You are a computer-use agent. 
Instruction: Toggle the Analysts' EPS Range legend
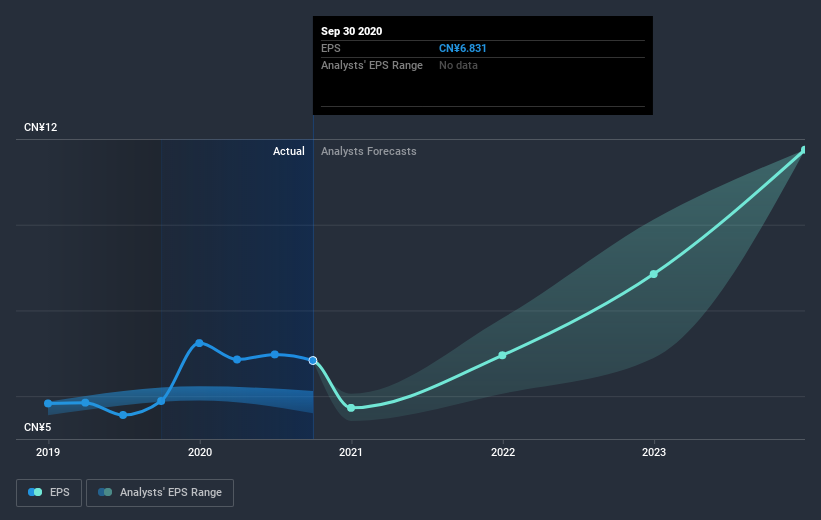click(x=160, y=492)
